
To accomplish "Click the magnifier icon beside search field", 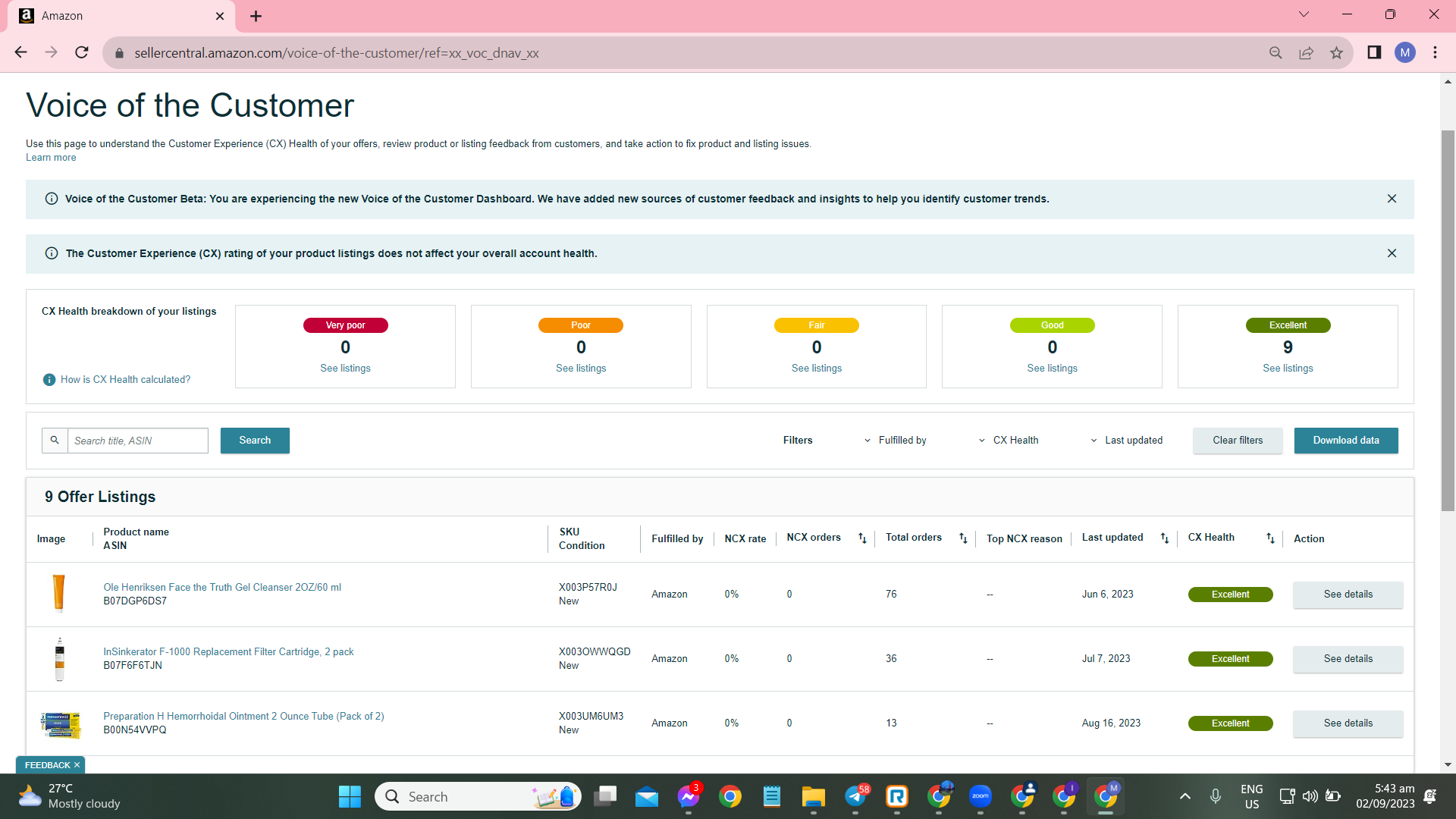I will click(55, 441).
